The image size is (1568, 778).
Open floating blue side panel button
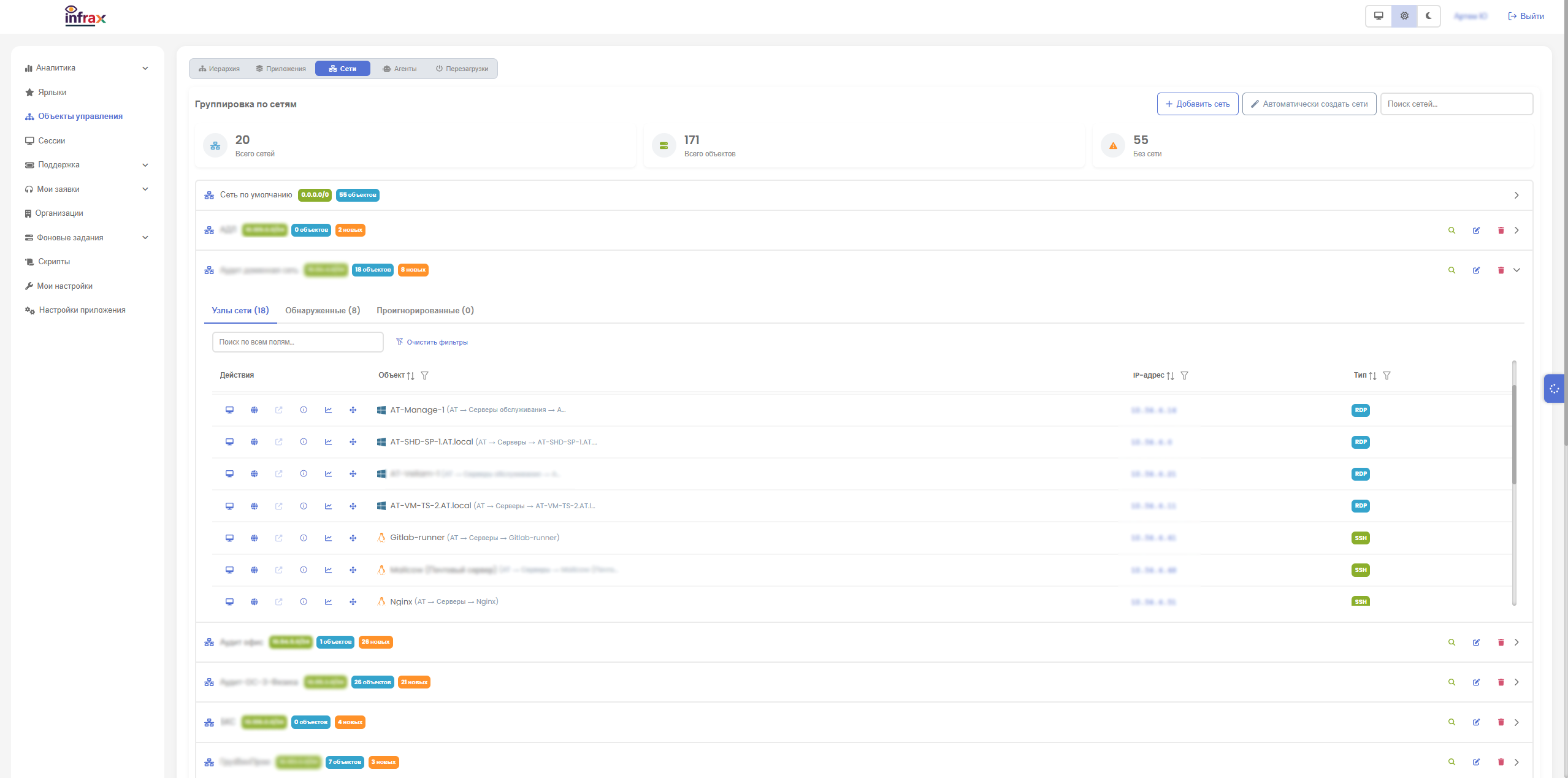pos(1554,389)
